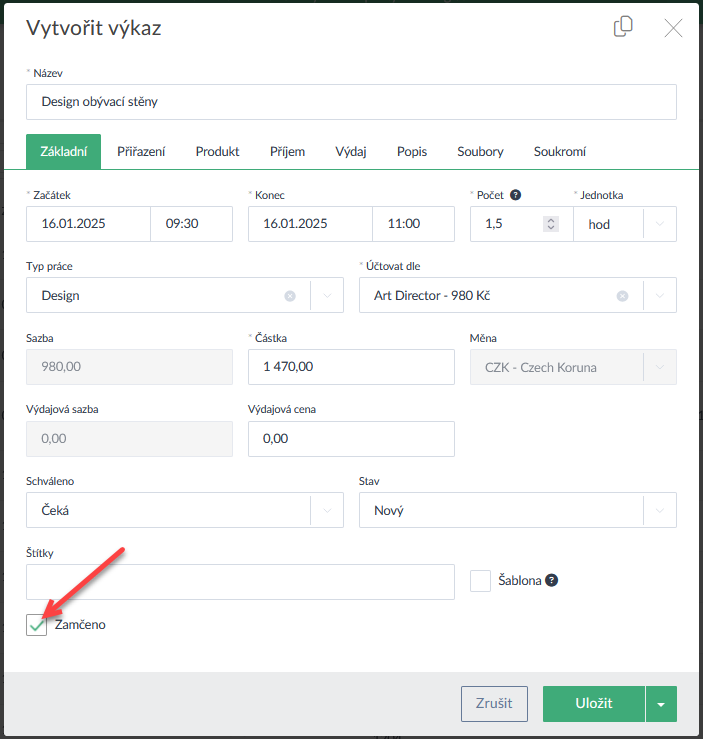The width and height of the screenshot is (703, 739).
Task: Click the help icon next to Počet
Action: pos(515,195)
